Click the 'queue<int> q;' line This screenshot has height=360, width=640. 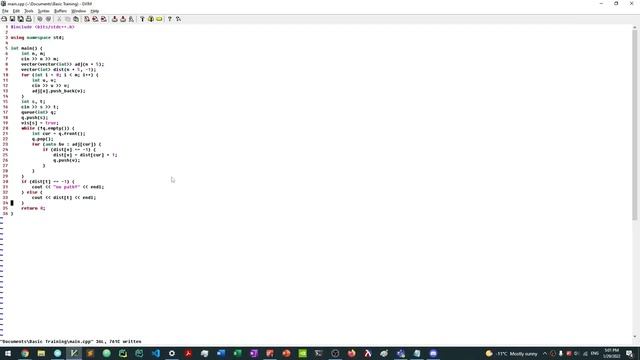coord(39,112)
